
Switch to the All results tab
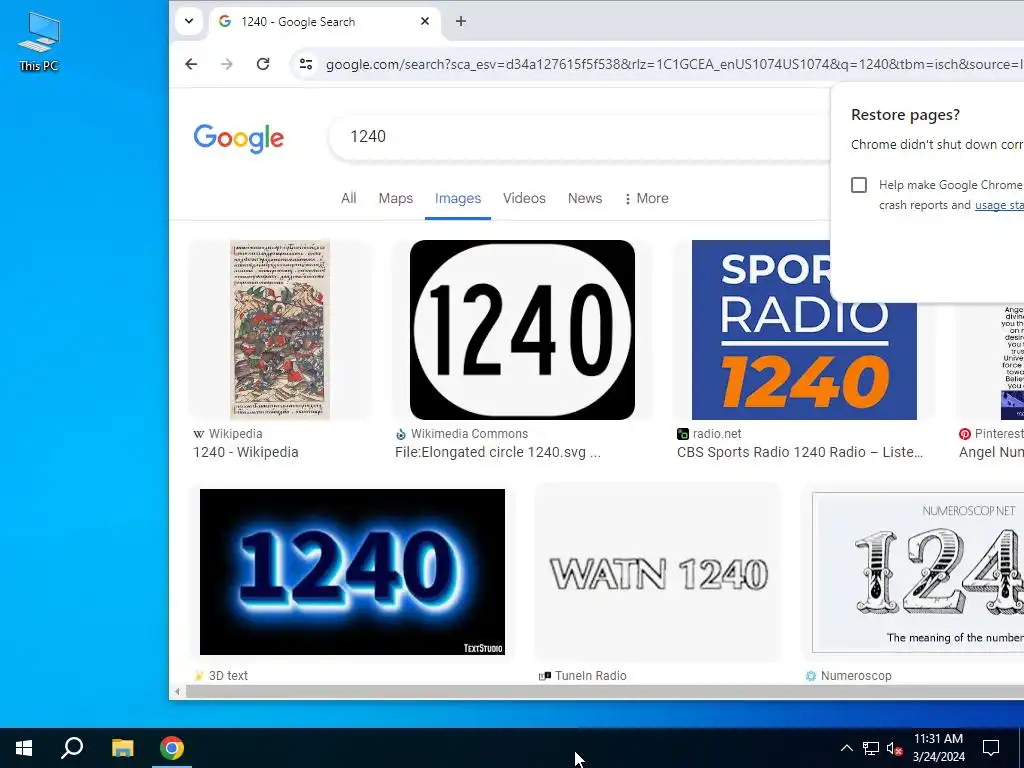pos(349,198)
